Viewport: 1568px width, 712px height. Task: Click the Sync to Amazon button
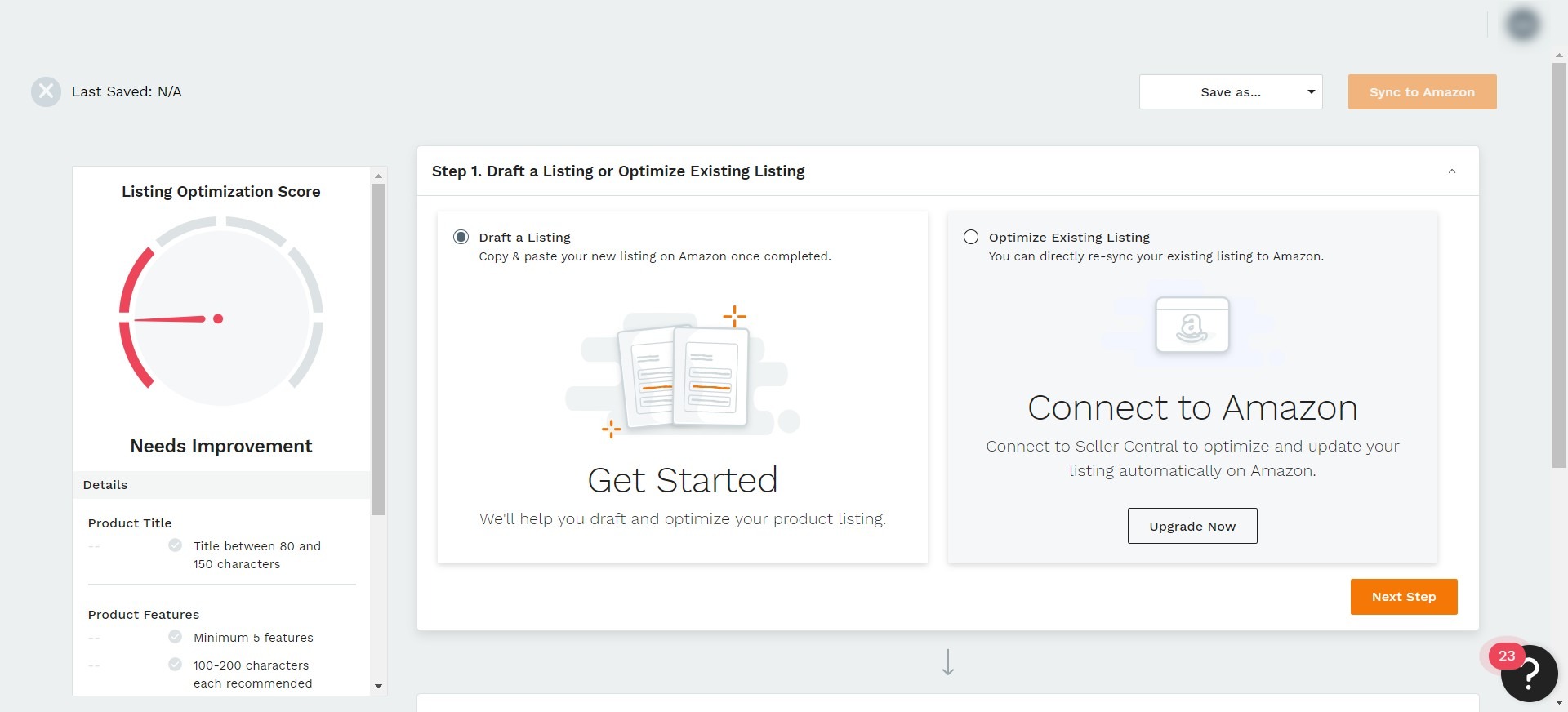tap(1422, 92)
